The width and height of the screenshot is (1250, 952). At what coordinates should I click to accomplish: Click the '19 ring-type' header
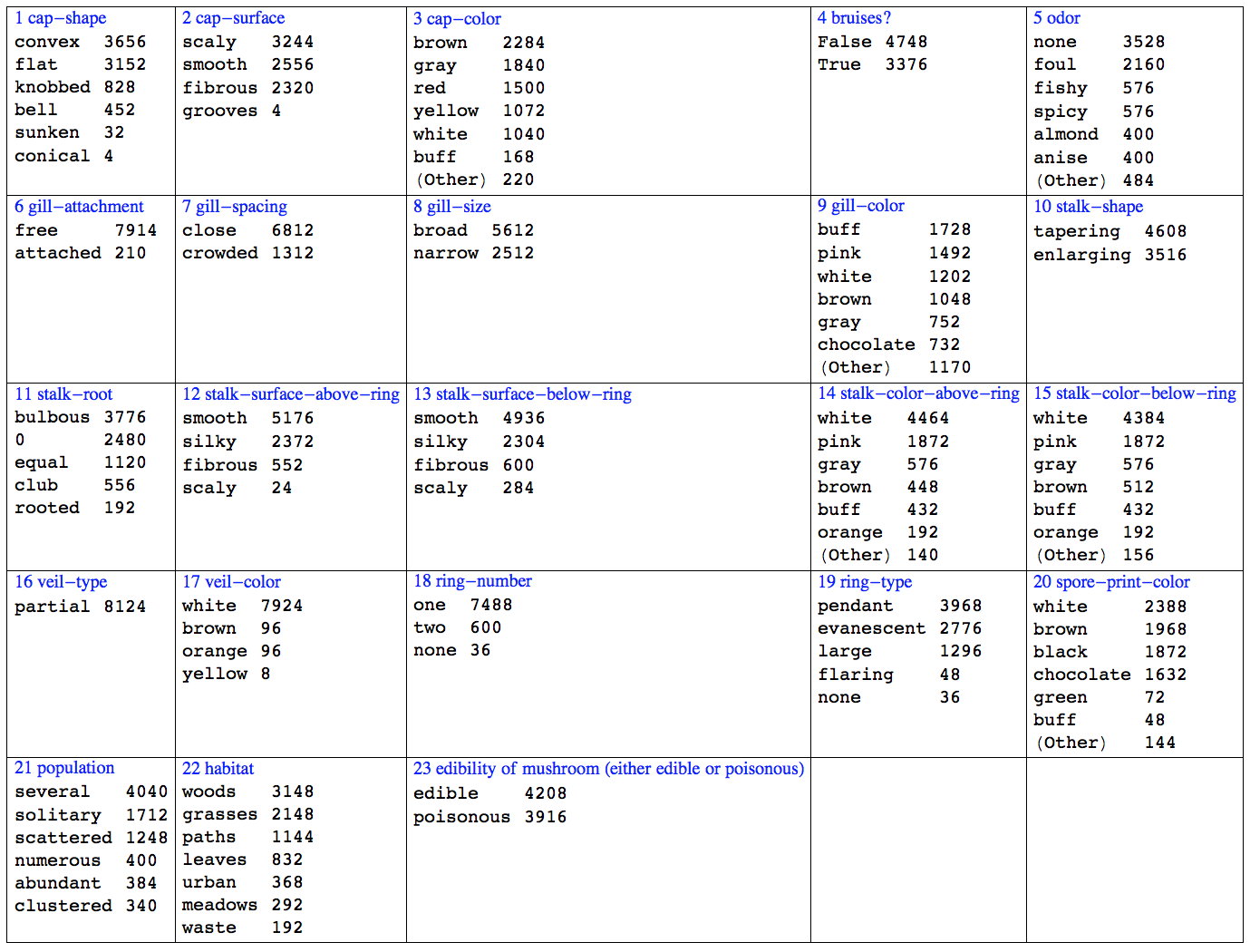(864, 582)
